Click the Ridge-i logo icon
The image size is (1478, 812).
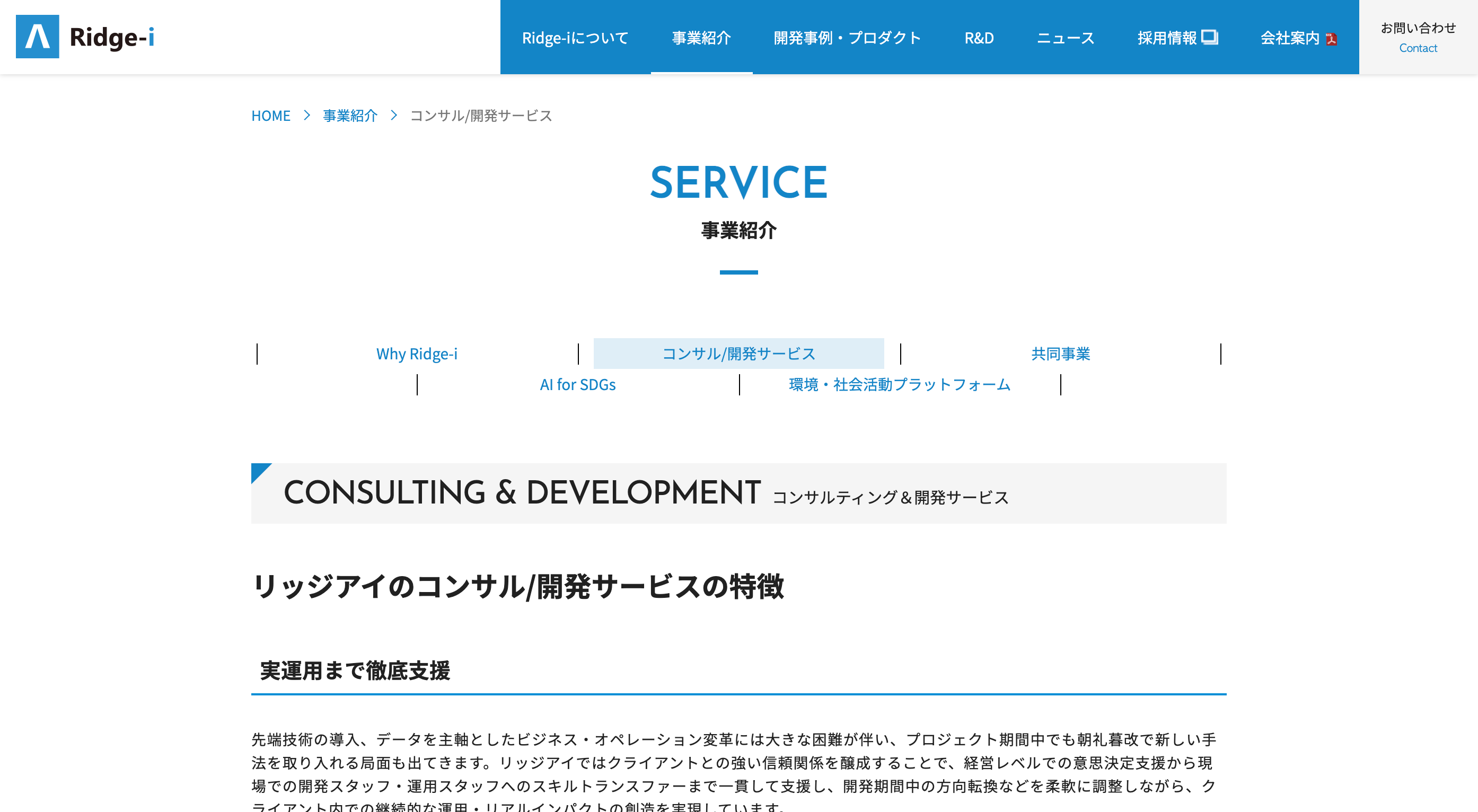37,37
